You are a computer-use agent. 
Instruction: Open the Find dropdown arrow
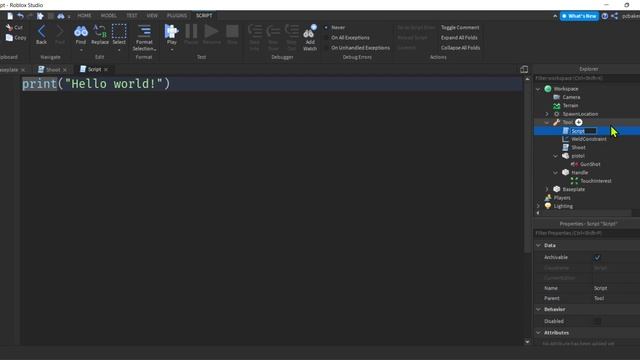click(81, 50)
